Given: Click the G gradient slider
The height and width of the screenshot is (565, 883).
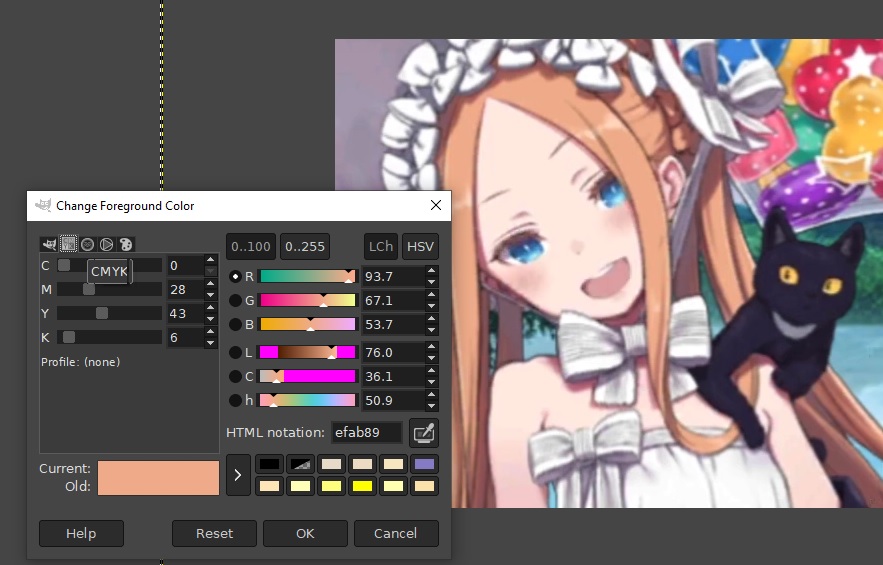Looking at the screenshot, I should [307, 301].
